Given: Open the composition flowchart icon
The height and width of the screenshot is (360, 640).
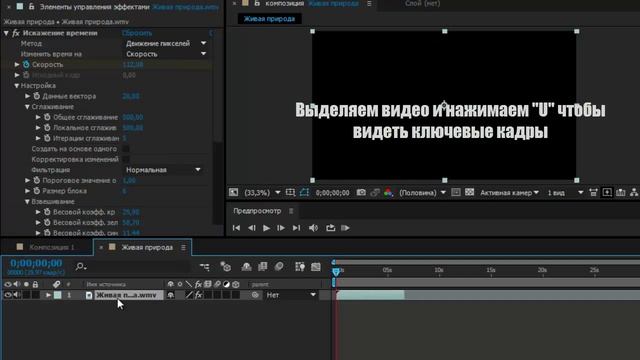Looking at the screenshot, I should point(634,192).
